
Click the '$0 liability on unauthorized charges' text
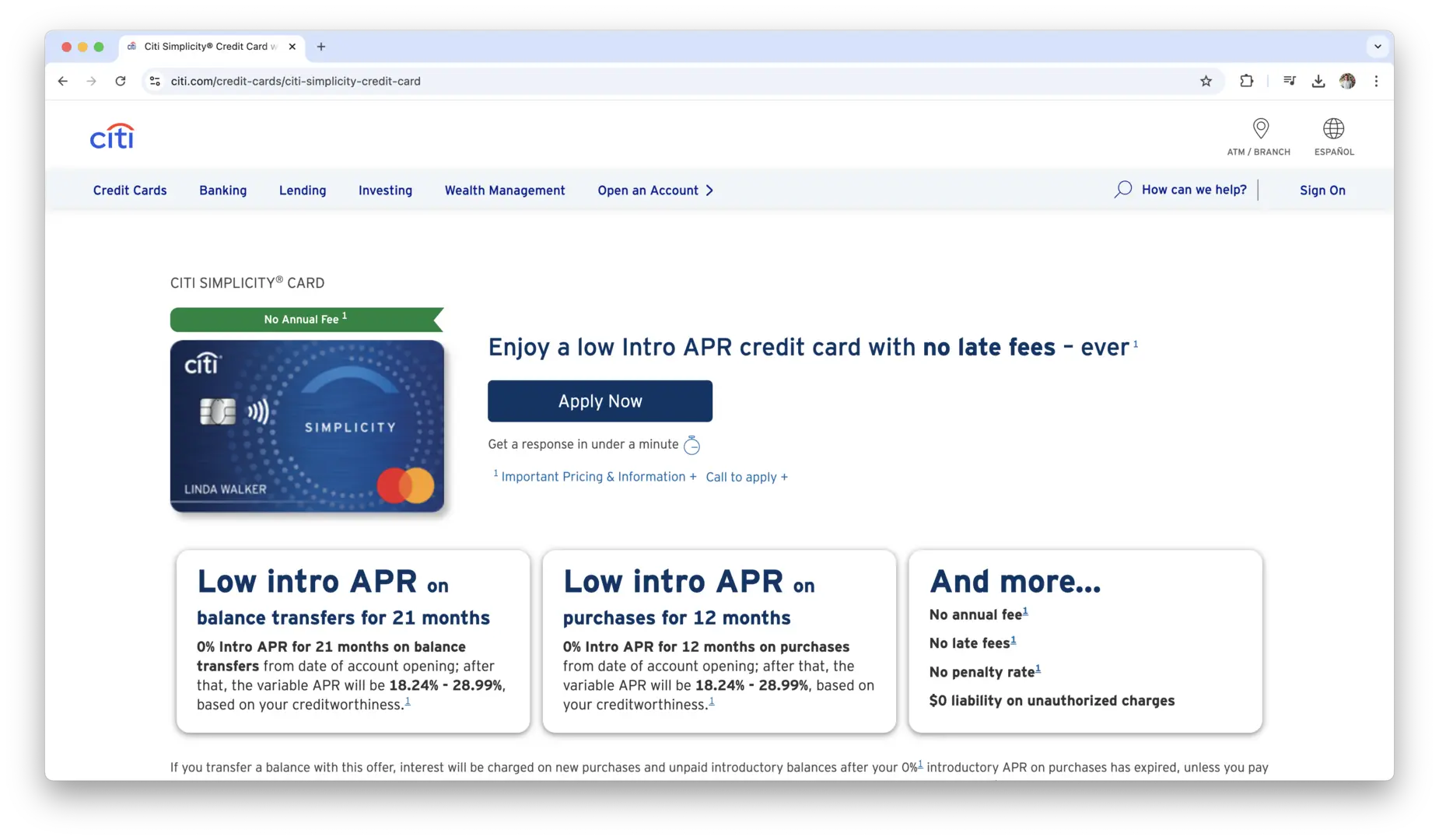1052,701
